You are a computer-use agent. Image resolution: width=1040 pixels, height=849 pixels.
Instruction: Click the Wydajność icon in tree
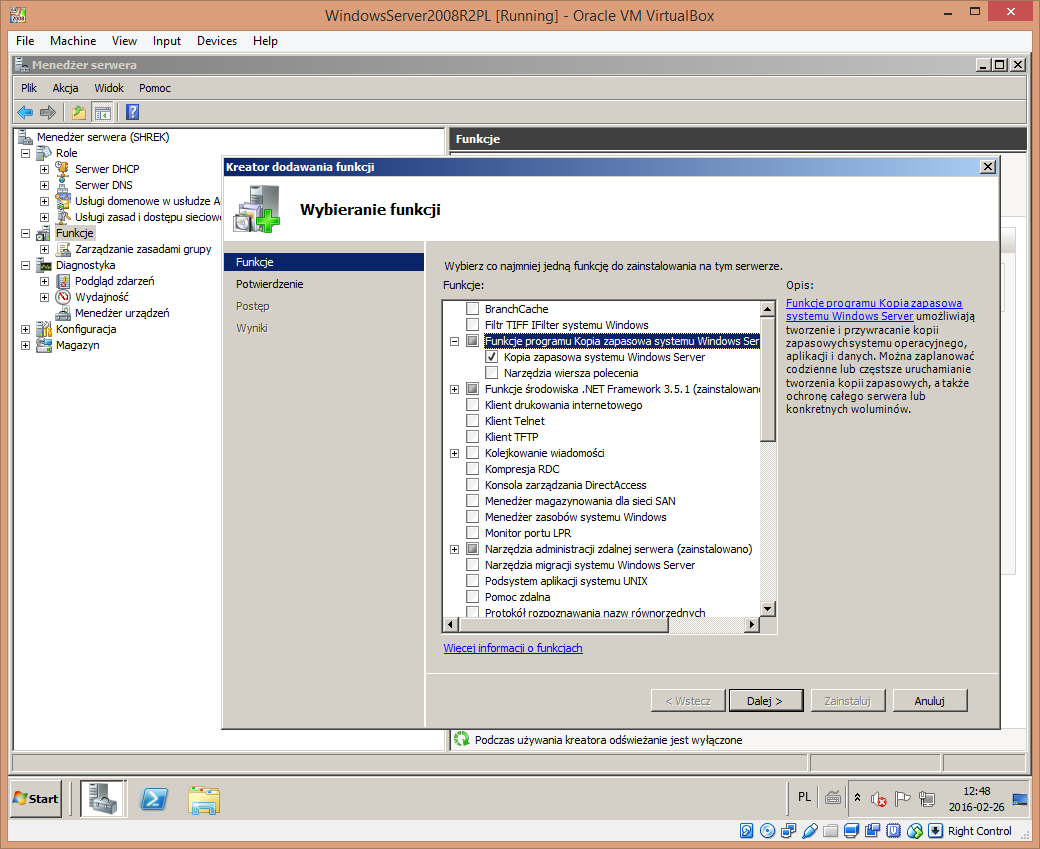pos(62,297)
